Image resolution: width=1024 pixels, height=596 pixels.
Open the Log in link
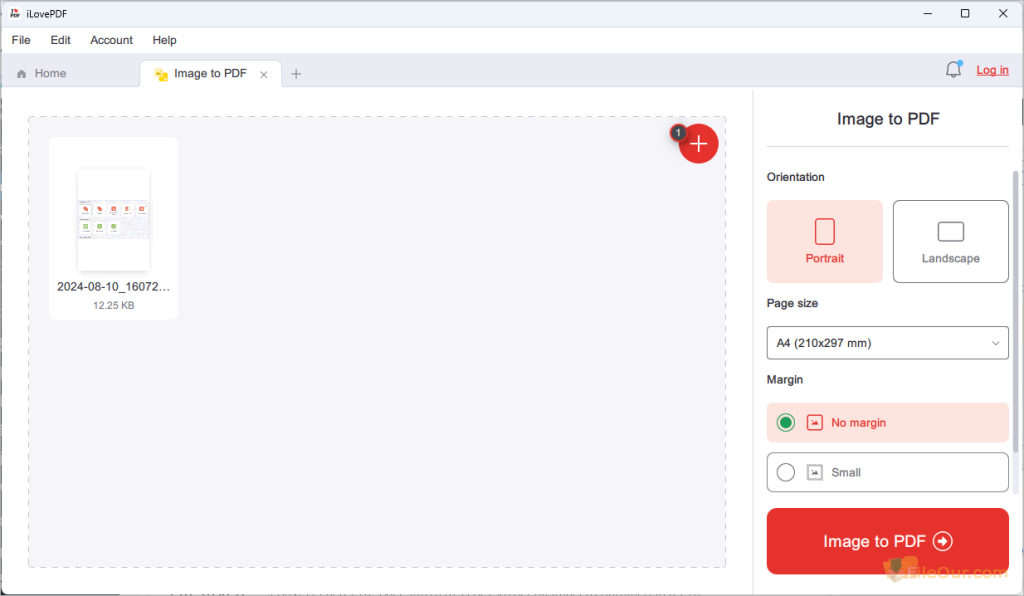tap(992, 69)
